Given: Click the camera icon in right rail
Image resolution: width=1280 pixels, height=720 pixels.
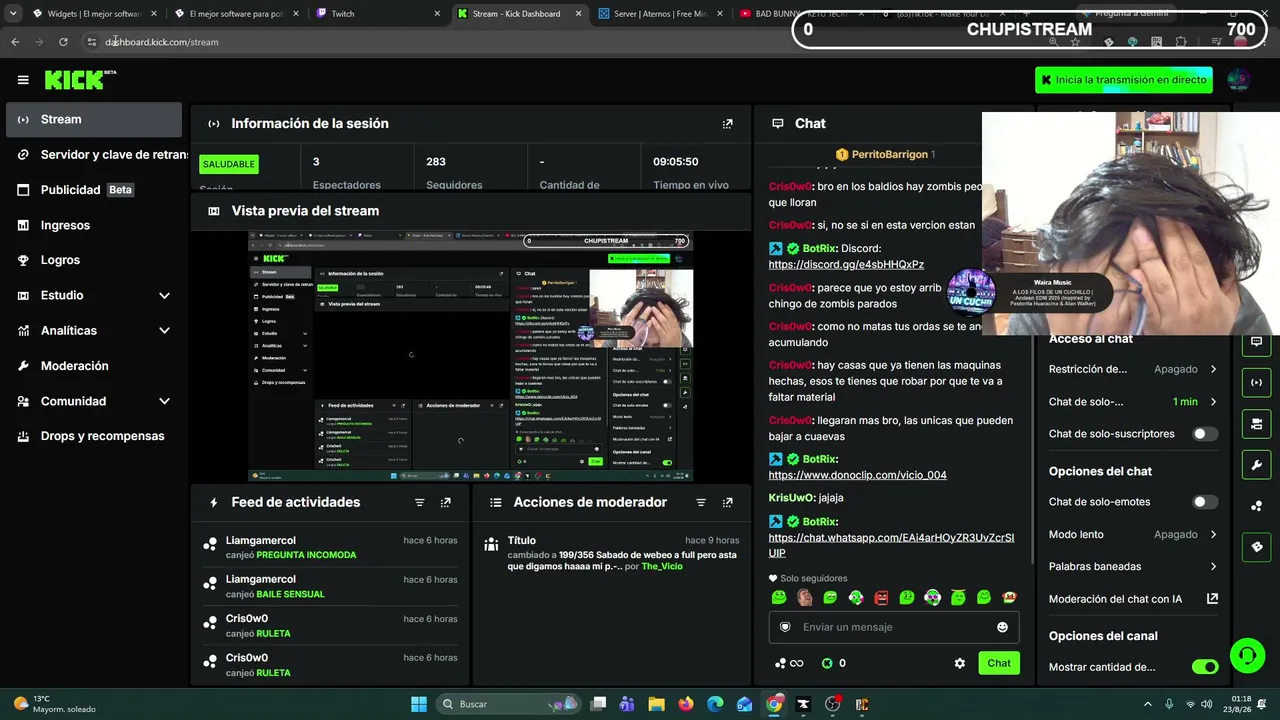Looking at the screenshot, I should (1257, 424).
